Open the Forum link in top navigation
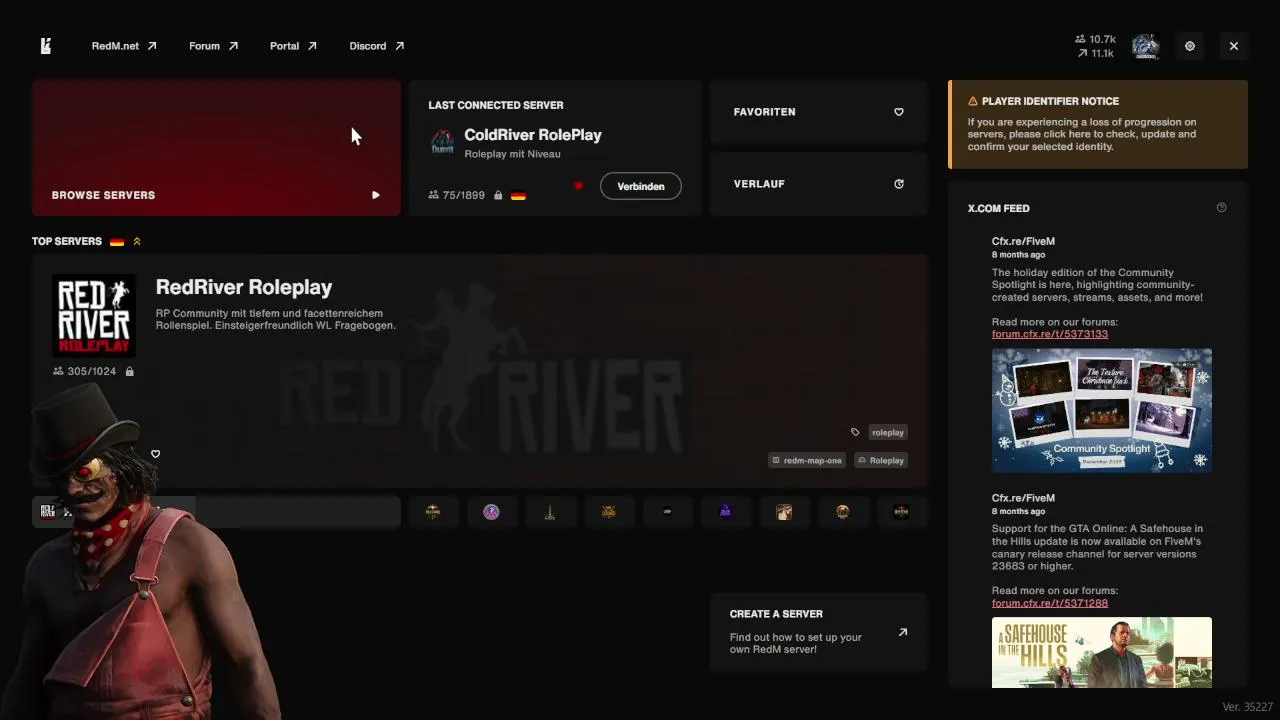1280x720 pixels. tap(213, 46)
